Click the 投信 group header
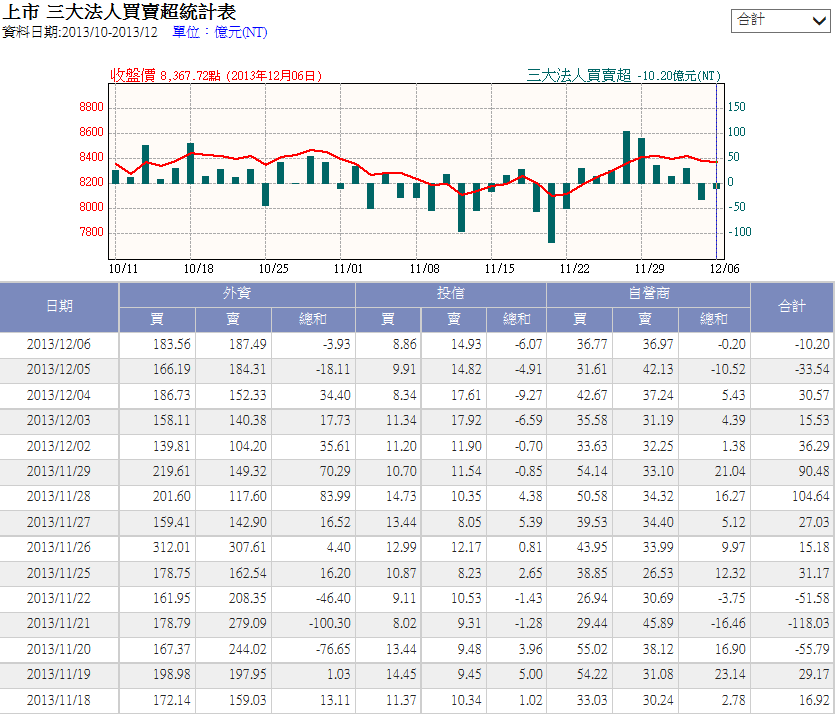 point(451,294)
